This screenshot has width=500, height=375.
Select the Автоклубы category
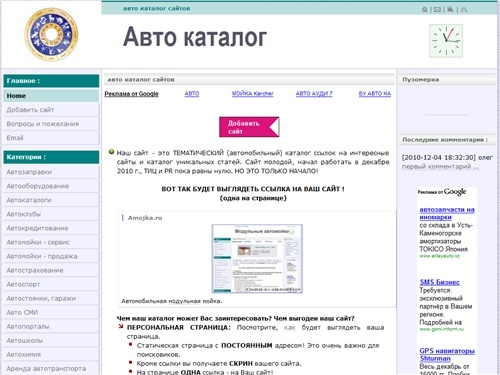point(51,214)
